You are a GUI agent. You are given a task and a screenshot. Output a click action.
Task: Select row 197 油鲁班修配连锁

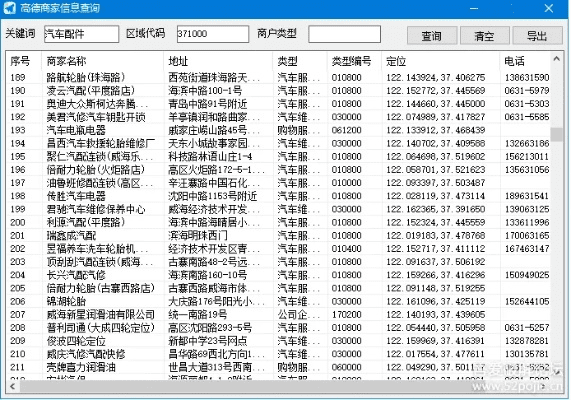pyautogui.click(x=279, y=183)
